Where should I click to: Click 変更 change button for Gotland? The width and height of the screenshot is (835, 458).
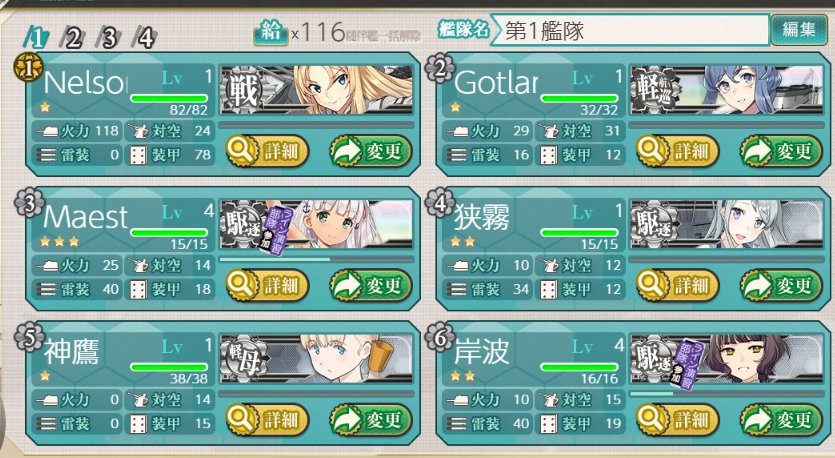781,151
